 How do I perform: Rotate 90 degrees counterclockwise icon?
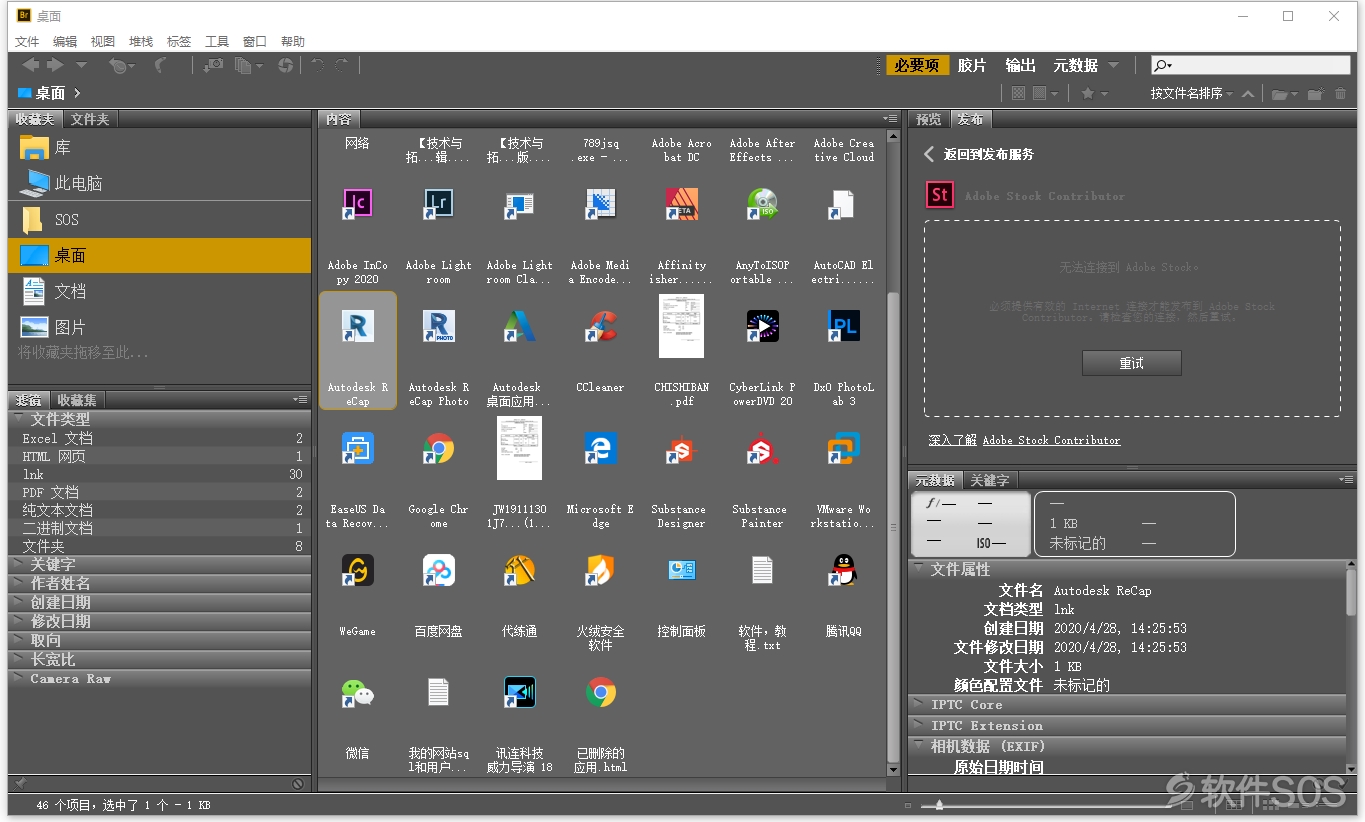pos(317,65)
